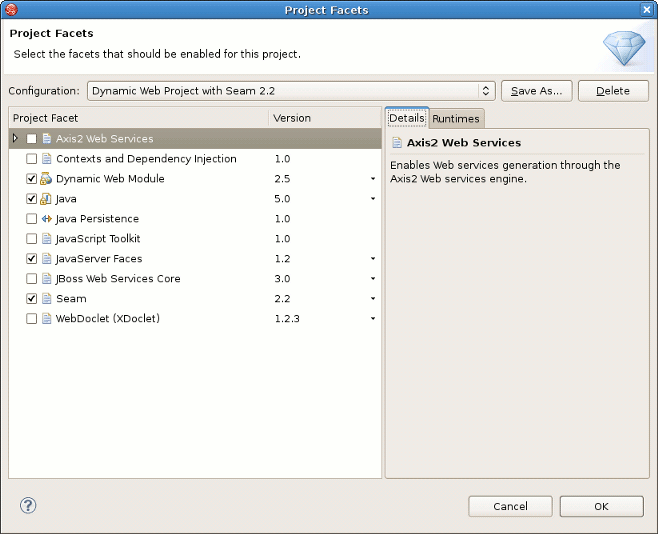
Task: Expand the Axis2 Web Services tree node
Action: (15, 139)
